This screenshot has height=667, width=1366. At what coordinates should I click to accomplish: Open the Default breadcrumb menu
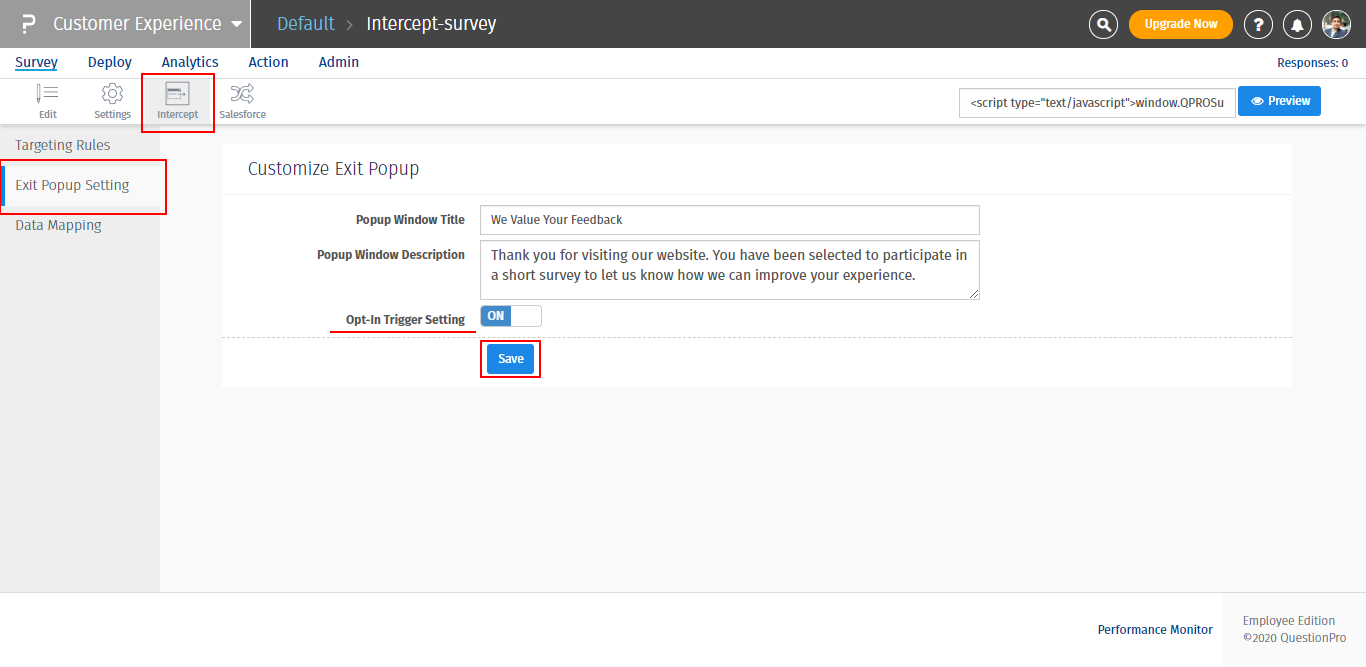305,23
